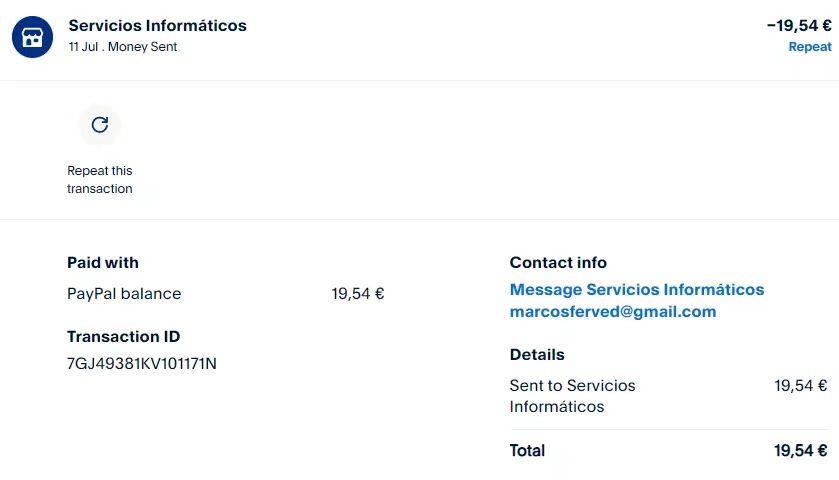
Task: Click the merchant store icon
Action: [32, 37]
